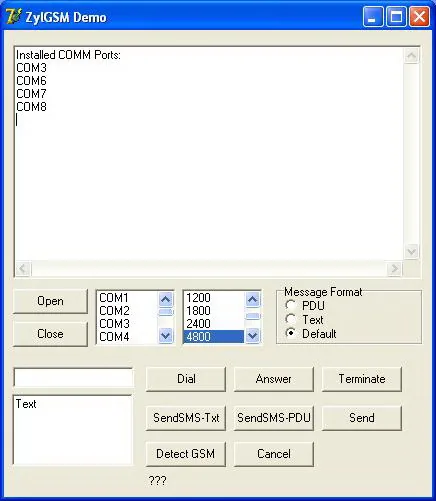The width and height of the screenshot is (436, 501).
Task: Click the Dial button
Action: (x=186, y=379)
